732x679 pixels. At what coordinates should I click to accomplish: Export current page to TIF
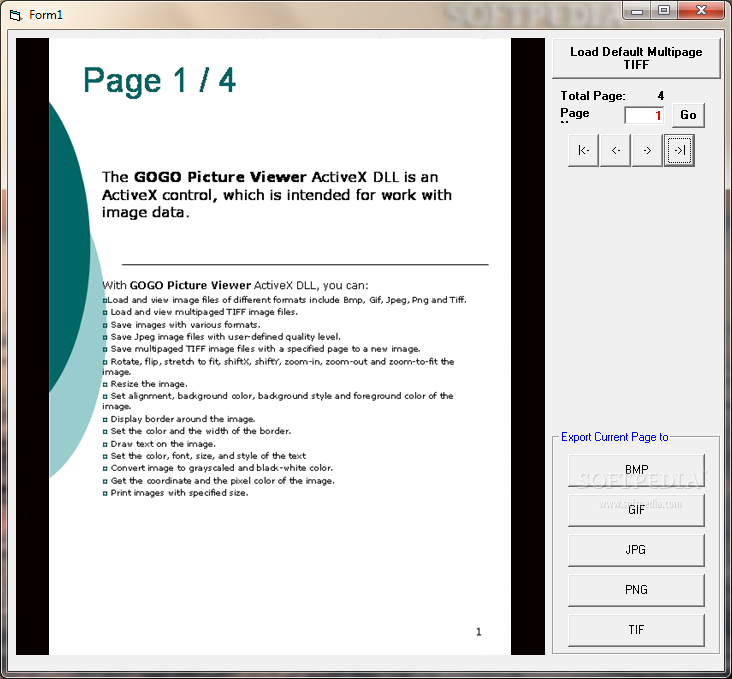(636, 630)
